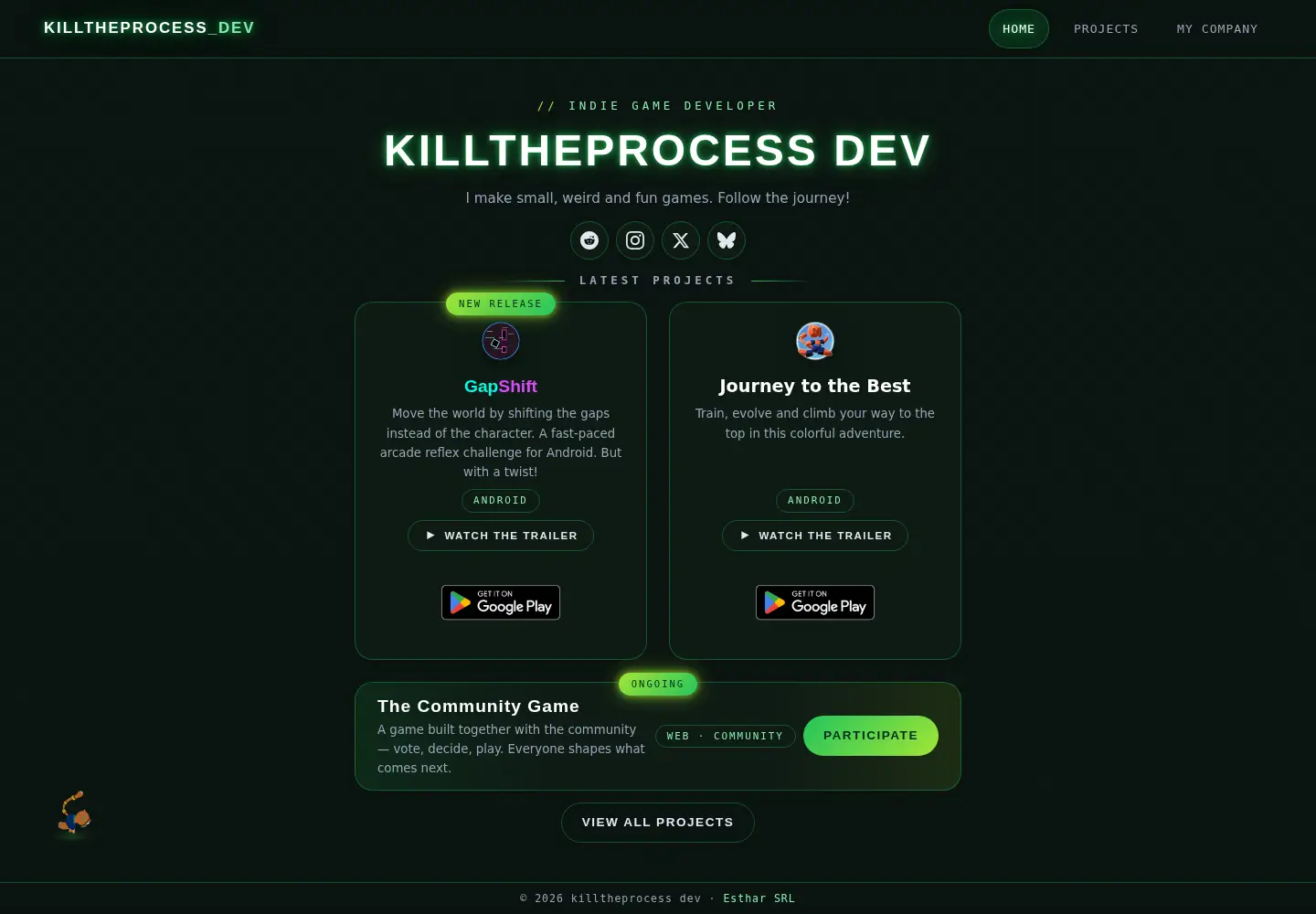Viewport: 1316px width, 914px height.
Task: Click the animated pixel character mascot
Action: click(x=74, y=813)
